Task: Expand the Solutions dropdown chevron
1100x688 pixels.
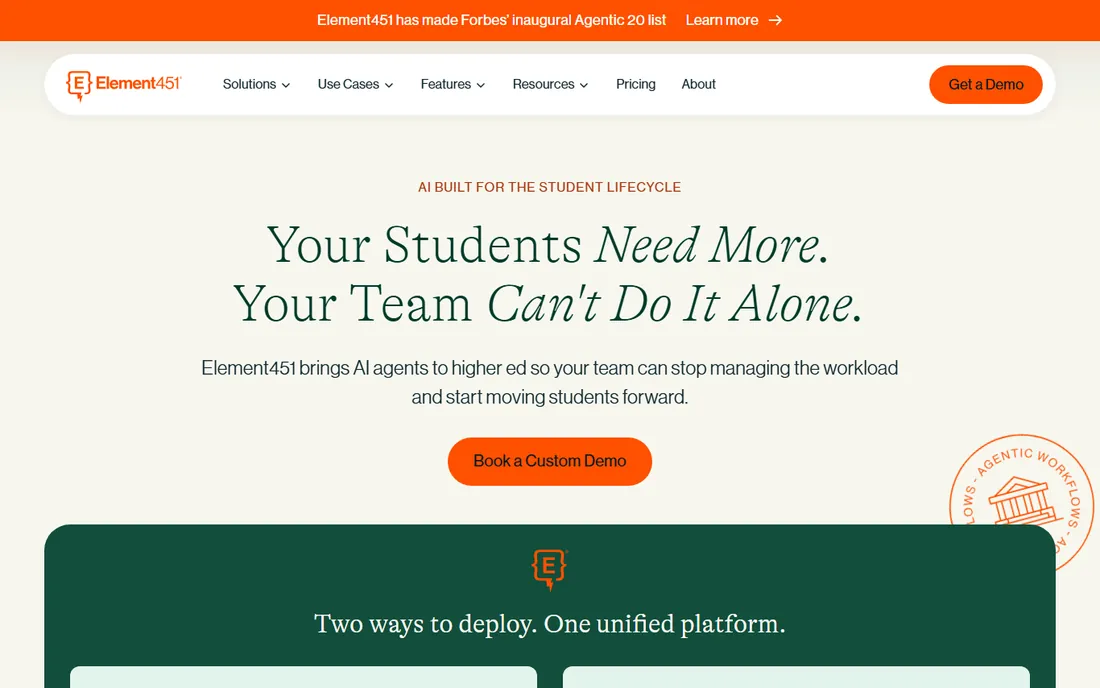Action: 286,85
